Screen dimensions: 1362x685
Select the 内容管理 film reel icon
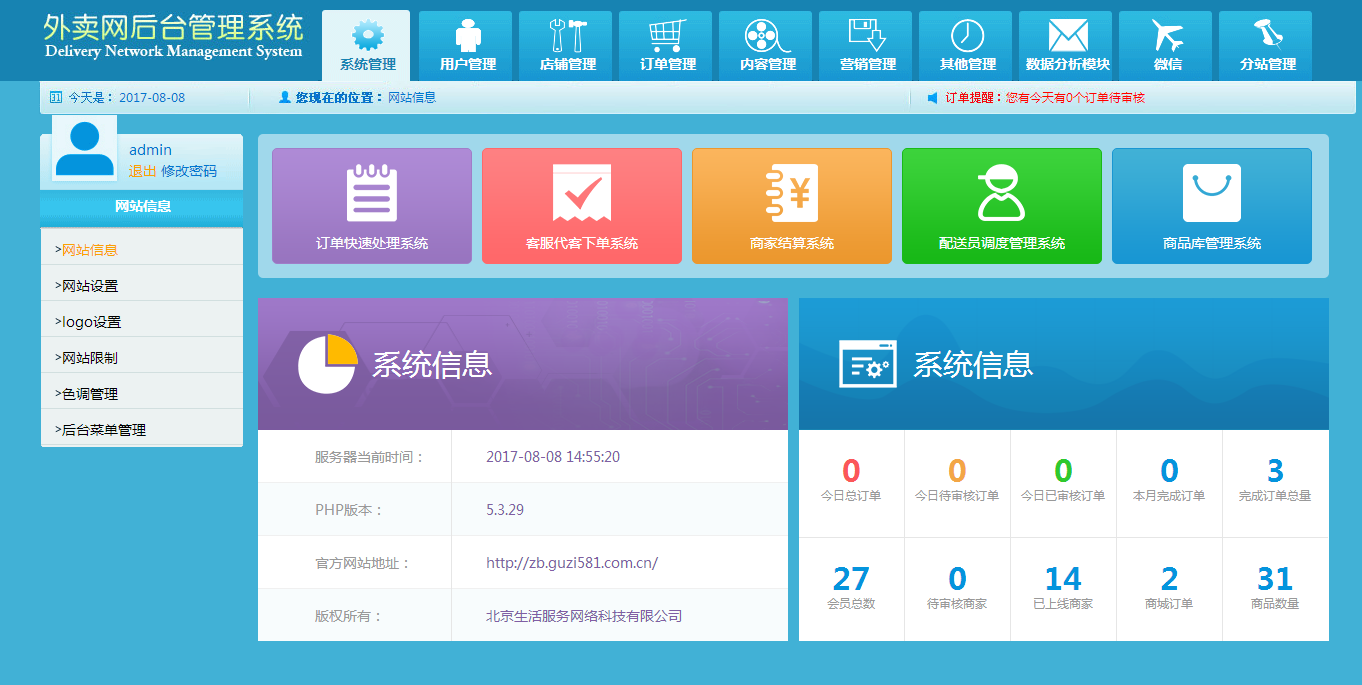pyautogui.click(x=767, y=37)
